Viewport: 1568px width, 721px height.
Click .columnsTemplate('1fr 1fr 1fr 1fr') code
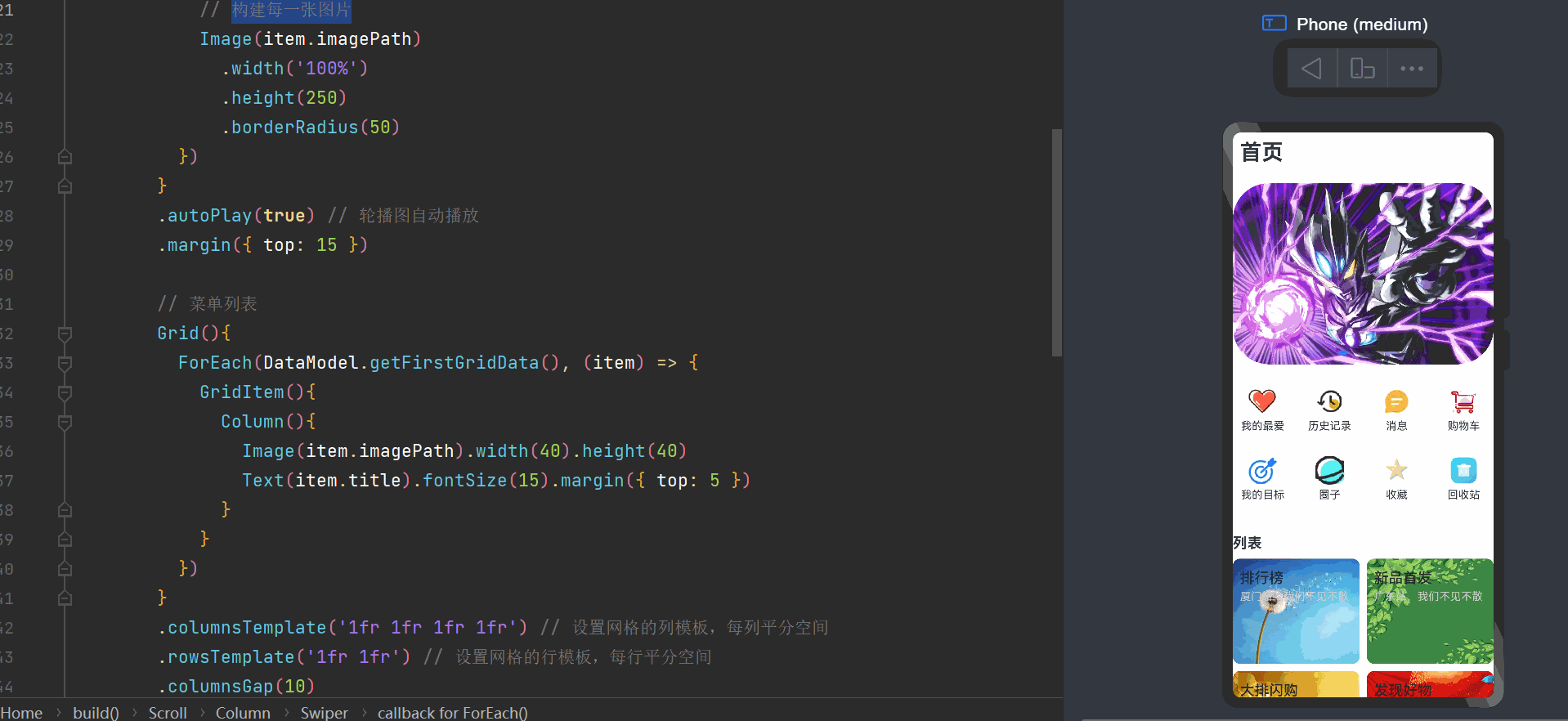pos(343,628)
